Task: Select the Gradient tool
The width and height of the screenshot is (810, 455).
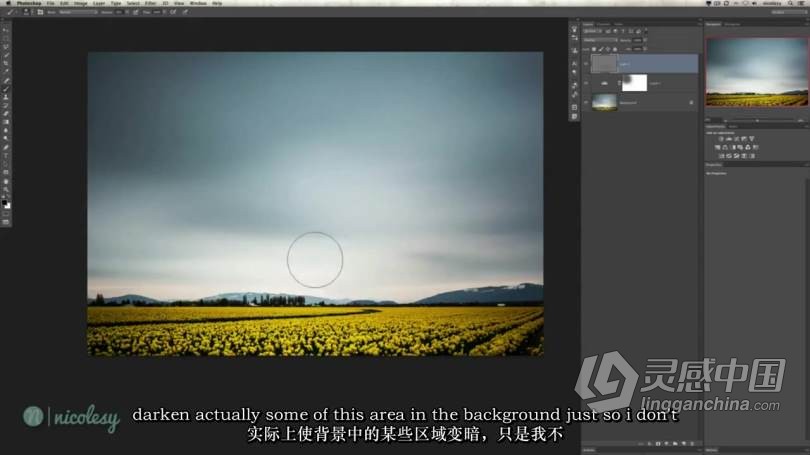Action: (6, 122)
